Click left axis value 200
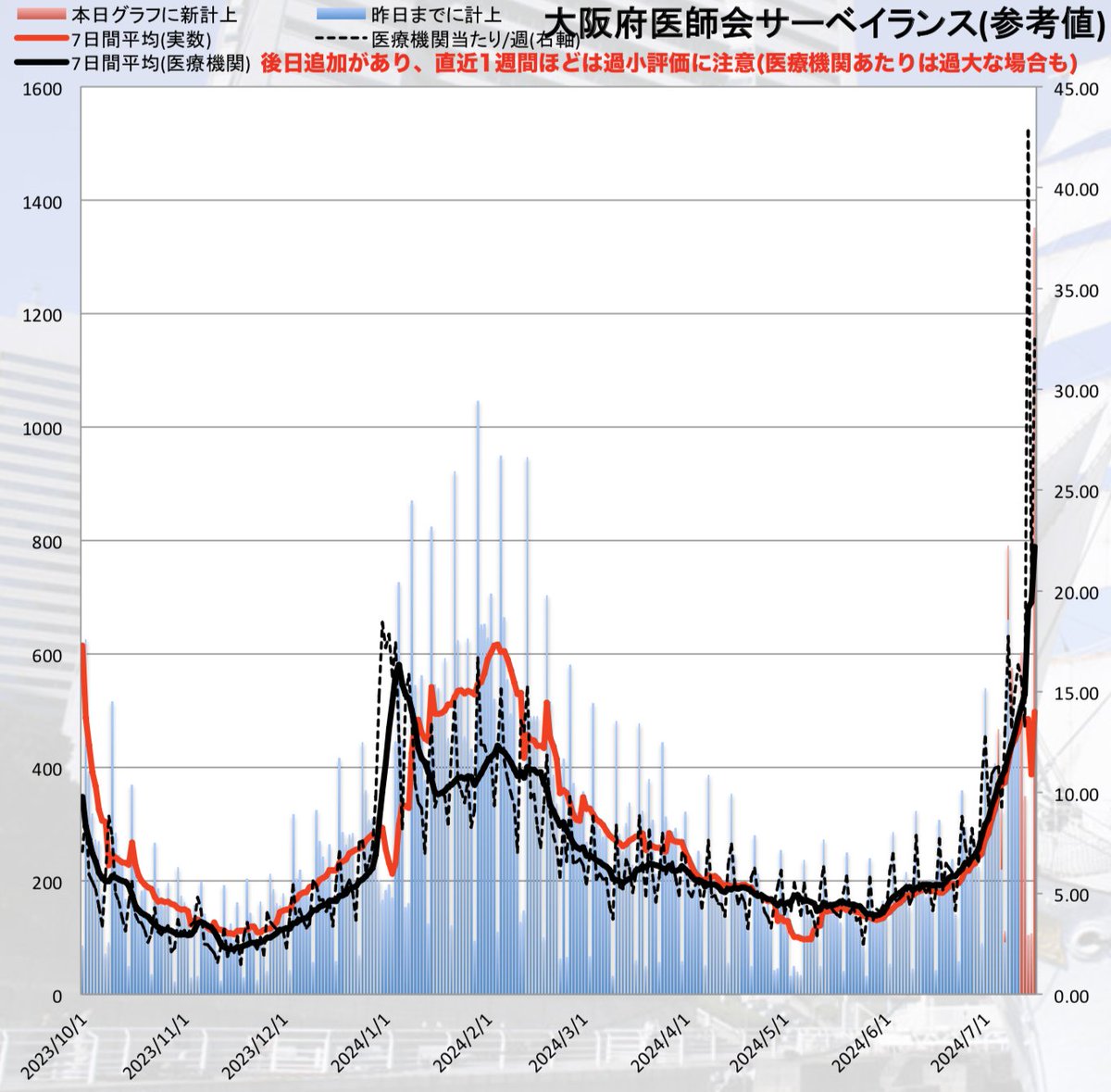This screenshot has width=1111, height=1092. pyautogui.click(x=47, y=884)
